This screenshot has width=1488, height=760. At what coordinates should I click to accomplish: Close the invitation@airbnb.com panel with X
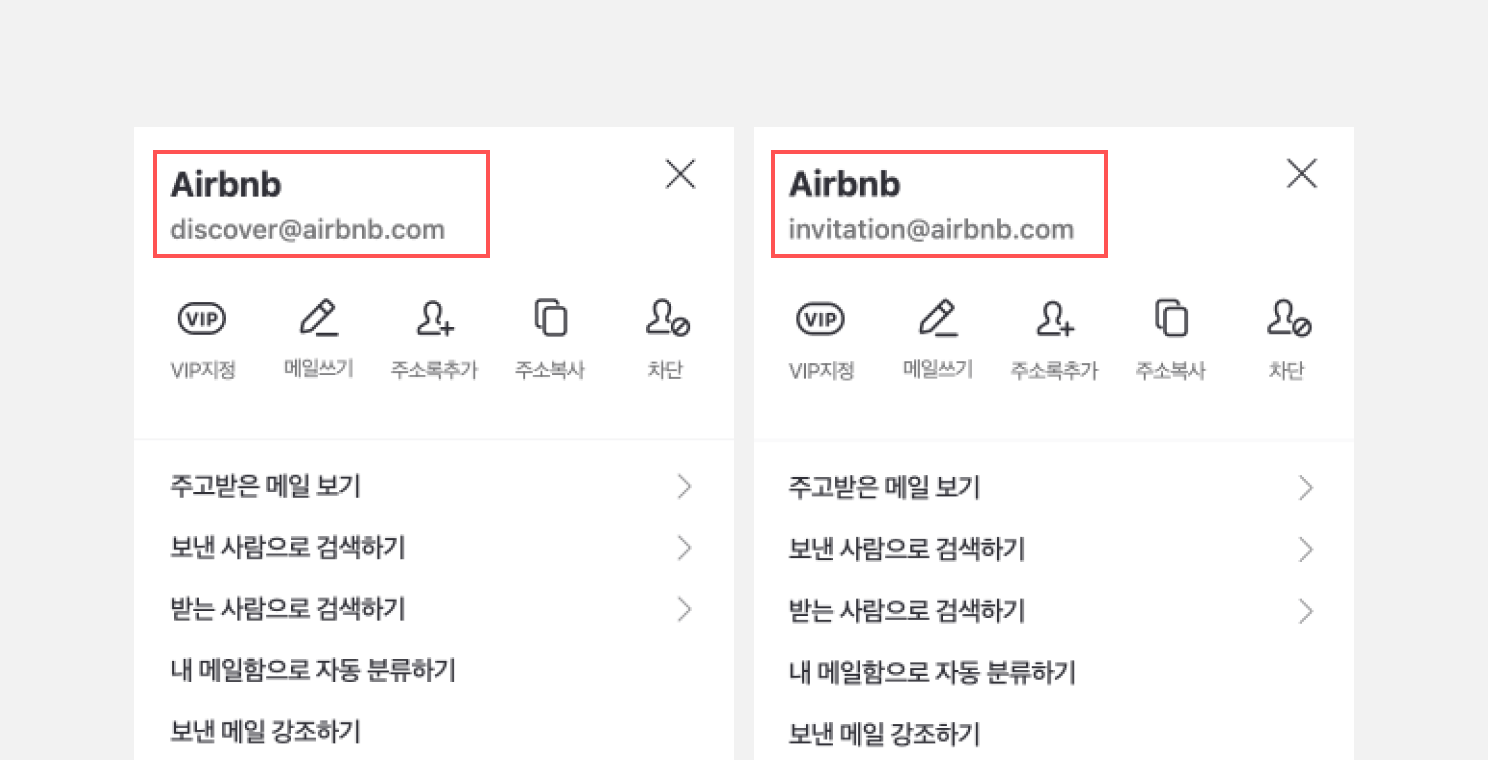click(x=1301, y=174)
